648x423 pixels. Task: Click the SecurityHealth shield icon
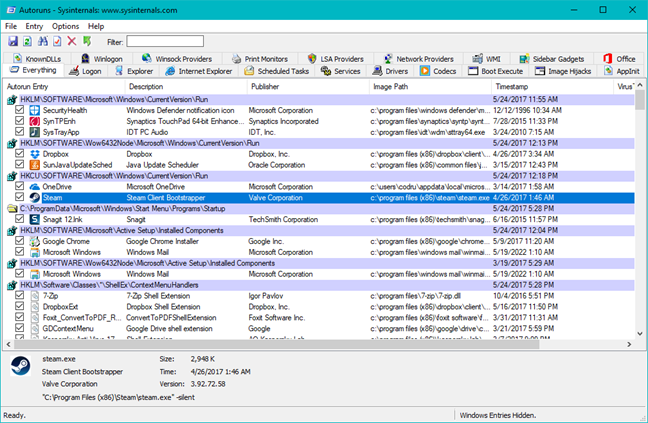[35, 110]
